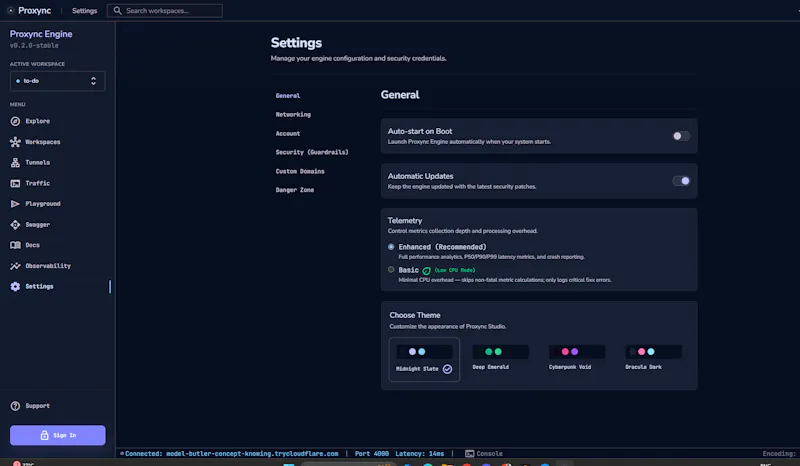Click the "v0.2.0-stable" version label
This screenshot has height=466, width=800.
[34, 45]
